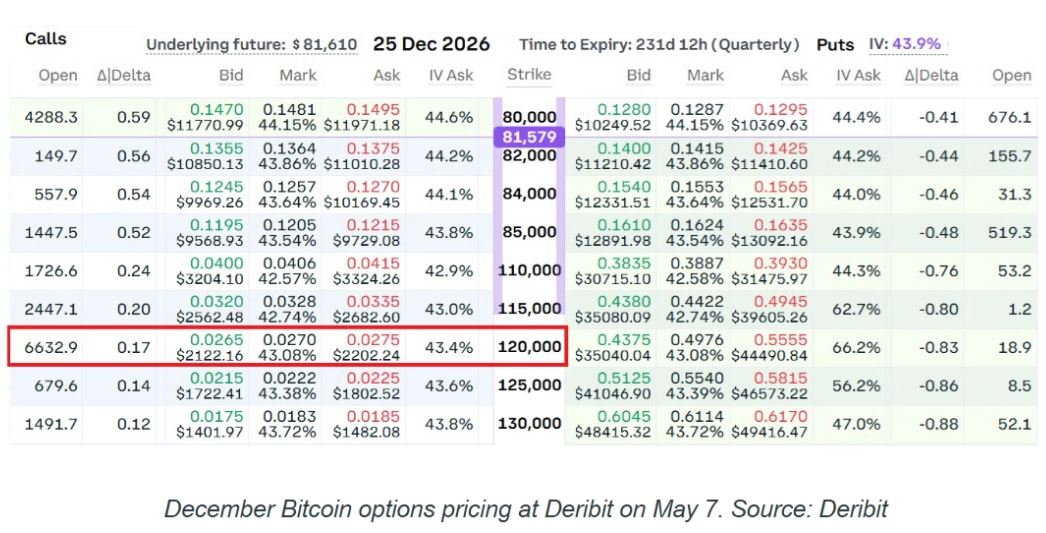Click the 85,000 put mark 0.1624
The width and height of the screenshot is (1046, 533).
(x=697, y=225)
